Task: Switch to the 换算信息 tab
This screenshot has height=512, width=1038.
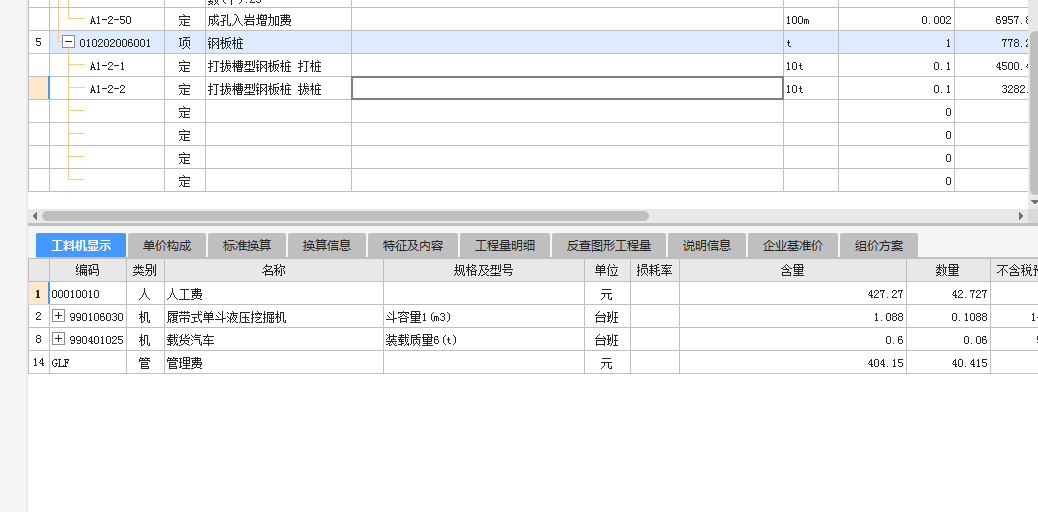Action: [x=327, y=246]
